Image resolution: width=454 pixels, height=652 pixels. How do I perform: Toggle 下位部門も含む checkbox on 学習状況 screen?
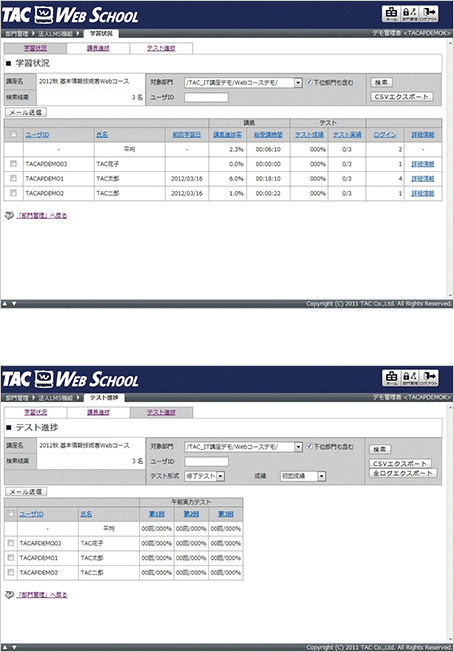coord(309,82)
